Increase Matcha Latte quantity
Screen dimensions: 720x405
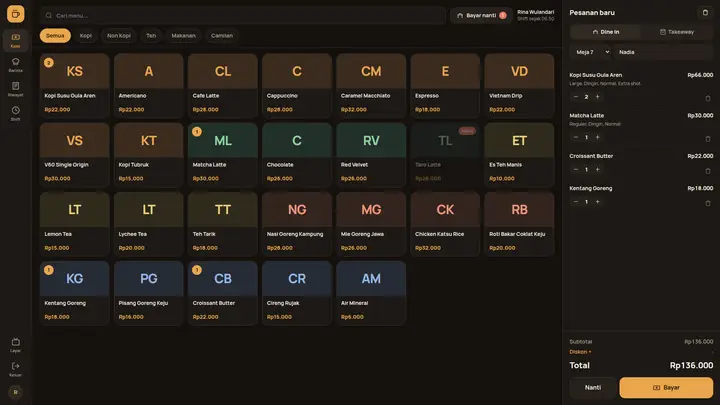[597, 137]
